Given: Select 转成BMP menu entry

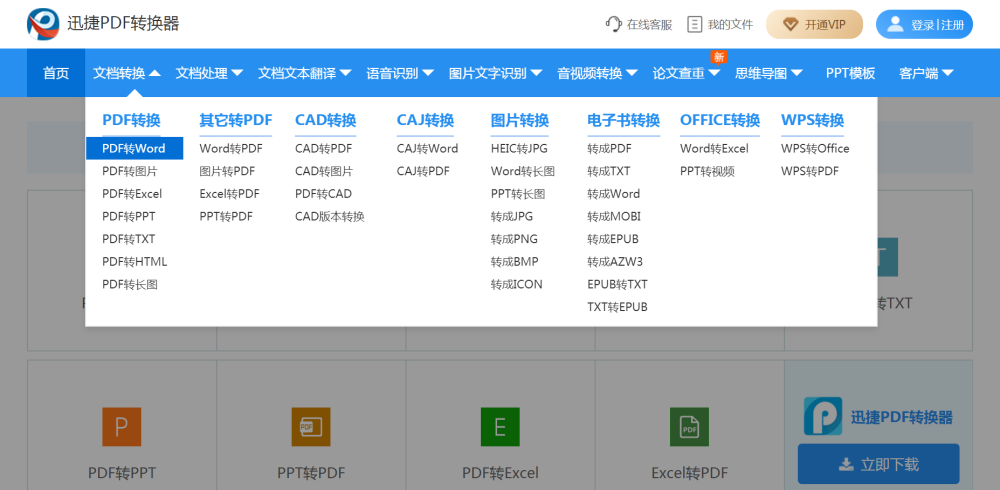Looking at the screenshot, I should tap(515, 262).
